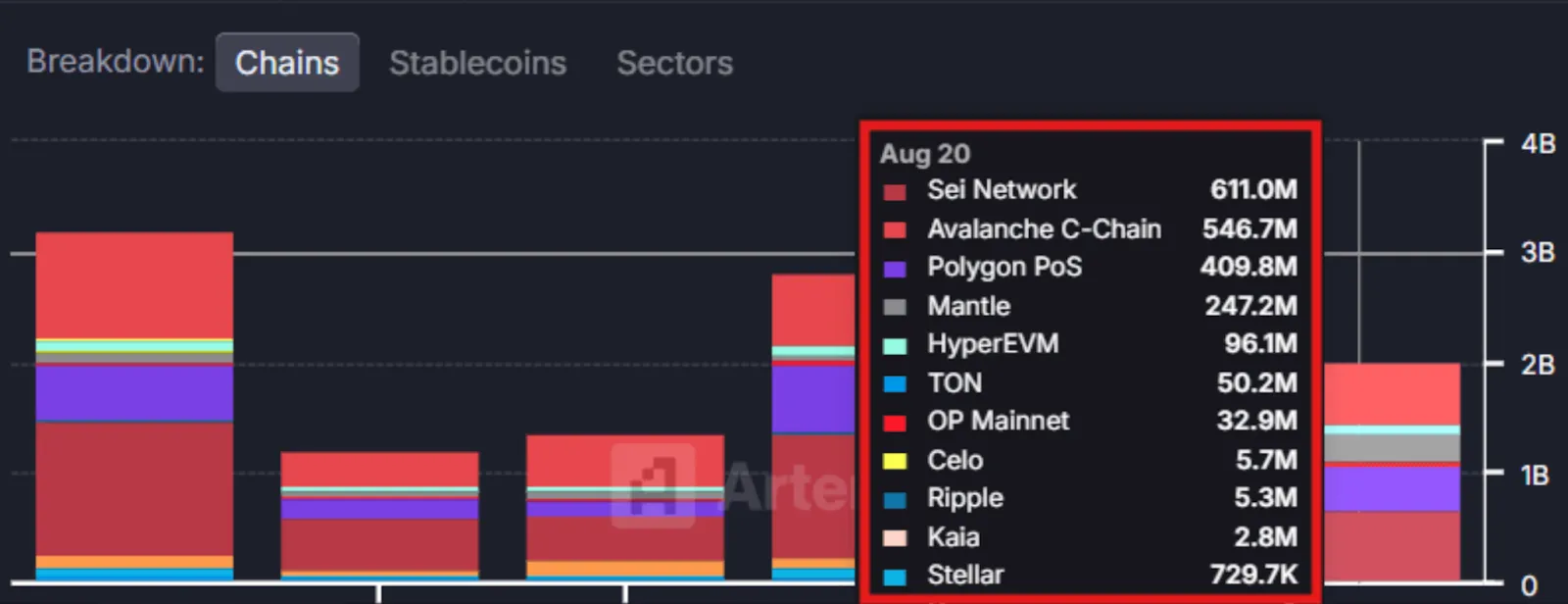This screenshot has height=604, width=1568.
Task: Switch to the Stablecoins breakdown tab
Action: coord(477,63)
